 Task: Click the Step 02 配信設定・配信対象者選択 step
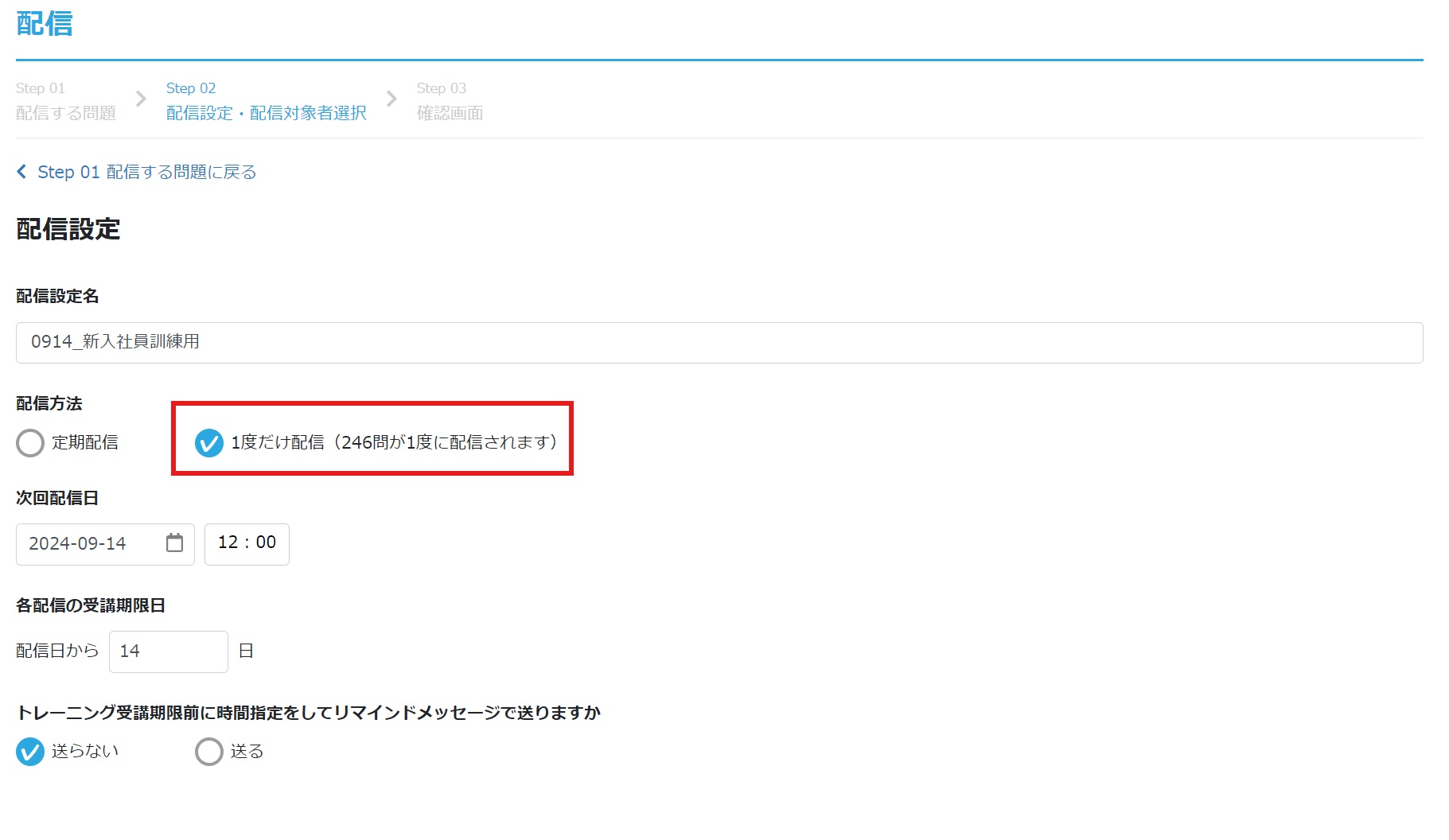pos(267,101)
